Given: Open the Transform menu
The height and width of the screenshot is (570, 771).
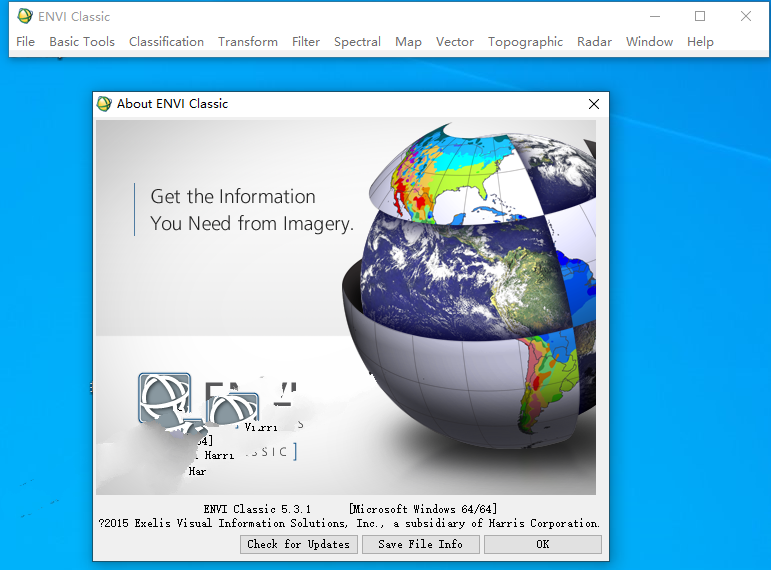Looking at the screenshot, I should (x=248, y=42).
